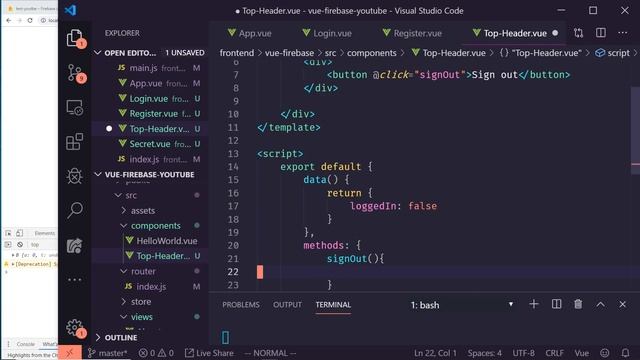This screenshot has width=640, height=360.
Task: Open Secret.vue in Open Editors list
Action: tap(150, 144)
